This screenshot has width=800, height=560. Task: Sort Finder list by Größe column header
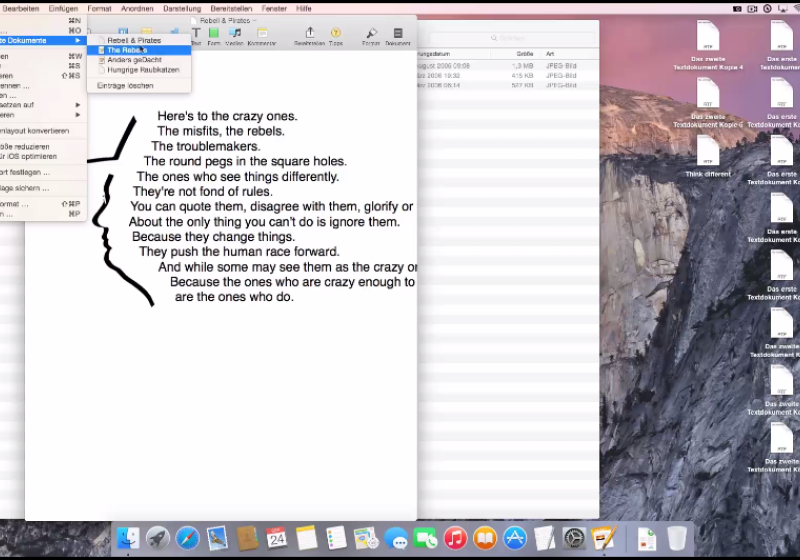pos(525,53)
